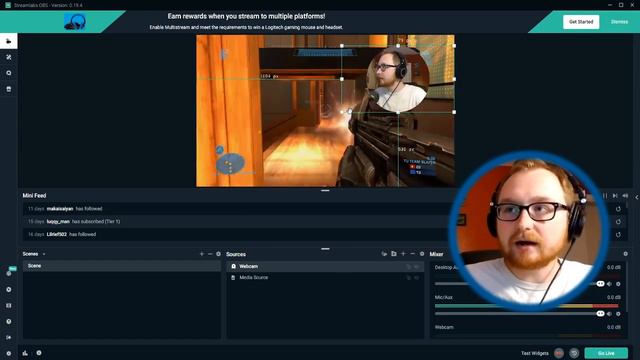The image size is (640, 360).
Task: Click the resize handle below Mini Feed
Action: click(325, 249)
